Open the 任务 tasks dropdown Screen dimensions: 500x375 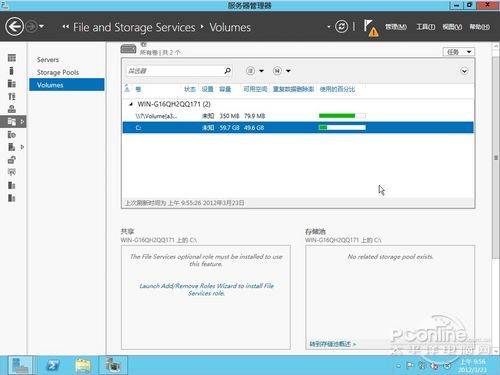tap(459, 52)
